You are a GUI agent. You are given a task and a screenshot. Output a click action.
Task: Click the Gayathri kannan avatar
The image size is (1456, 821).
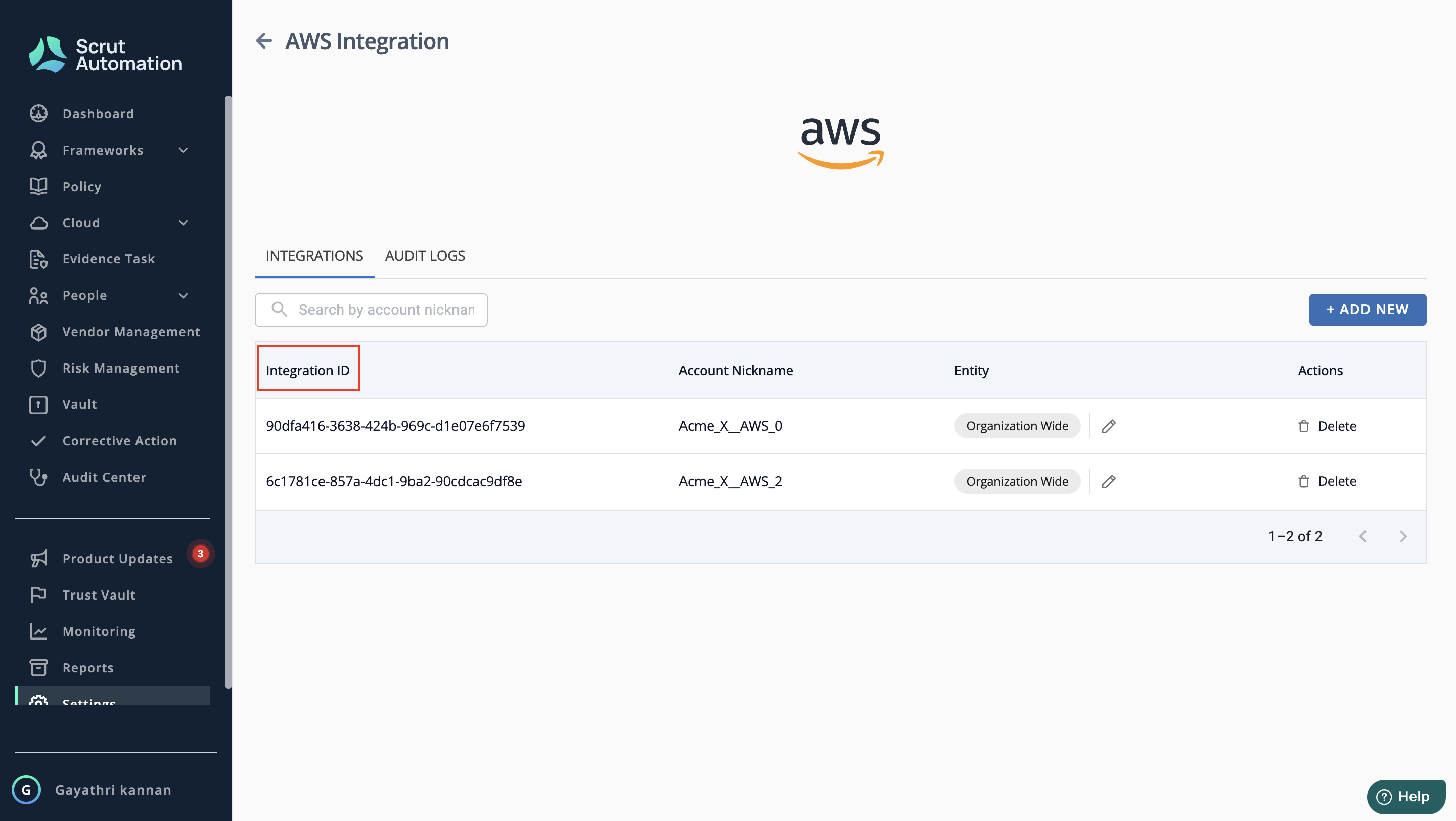point(26,789)
